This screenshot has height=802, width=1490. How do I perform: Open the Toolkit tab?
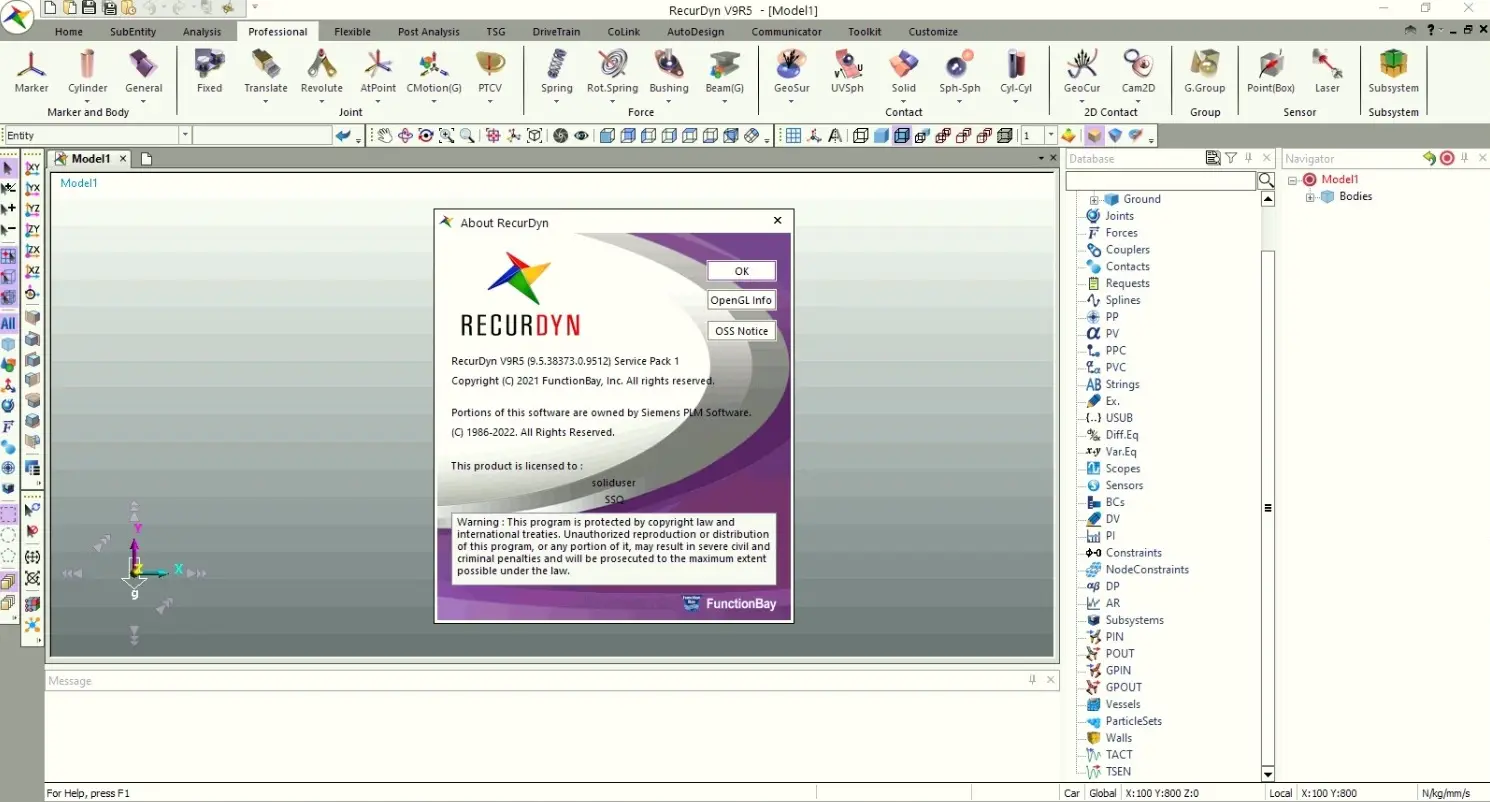point(865,31)
